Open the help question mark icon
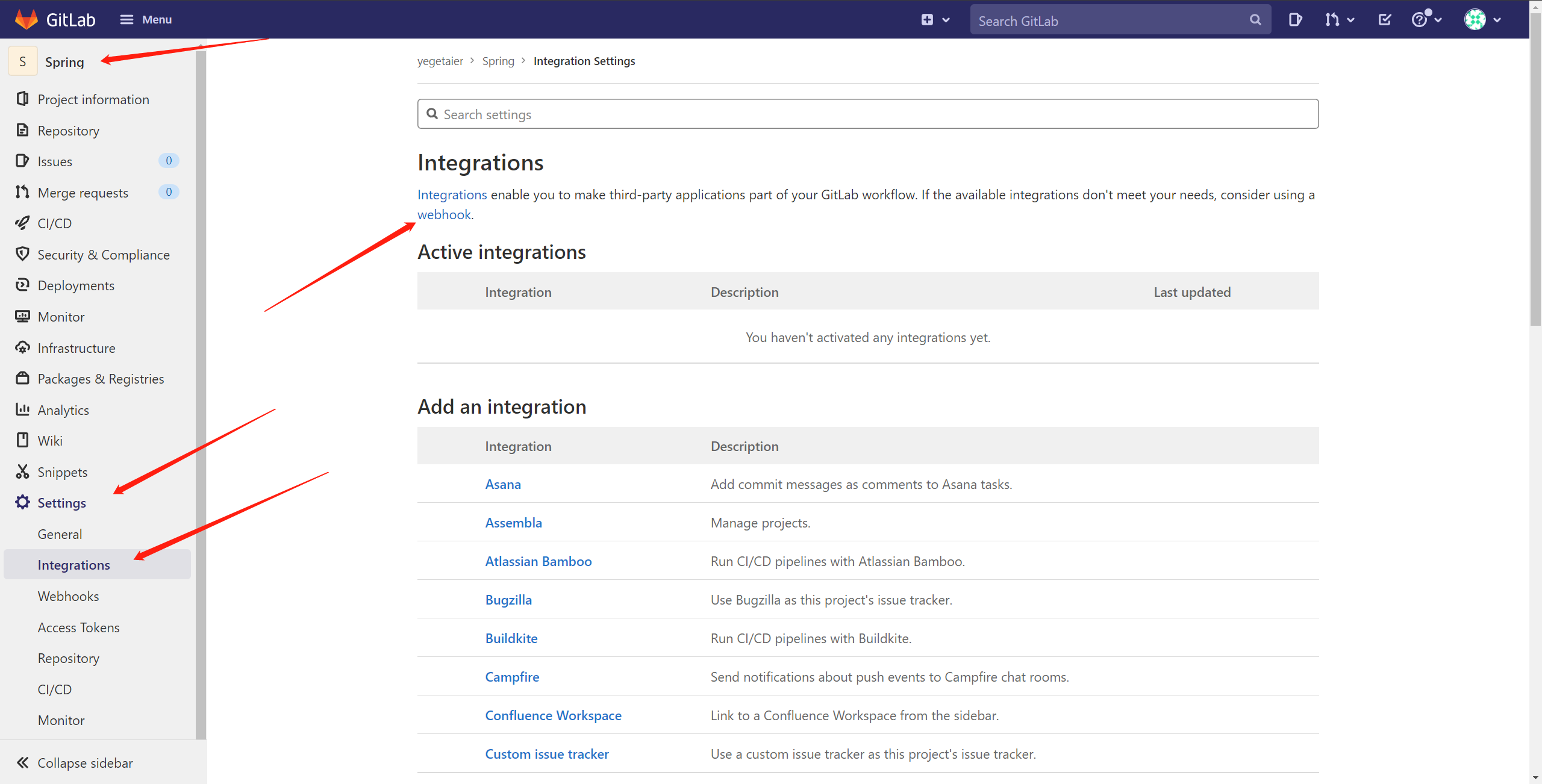The image size is (1542, 784). click(x=1420, y=20)
